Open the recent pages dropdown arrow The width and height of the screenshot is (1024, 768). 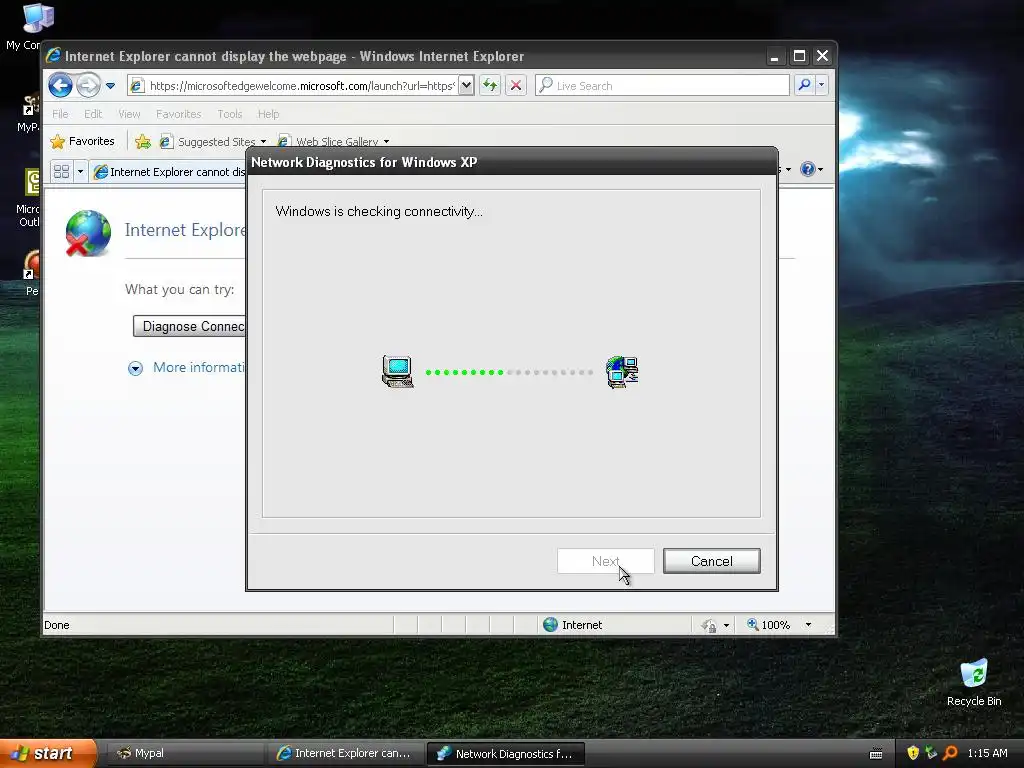110,86
